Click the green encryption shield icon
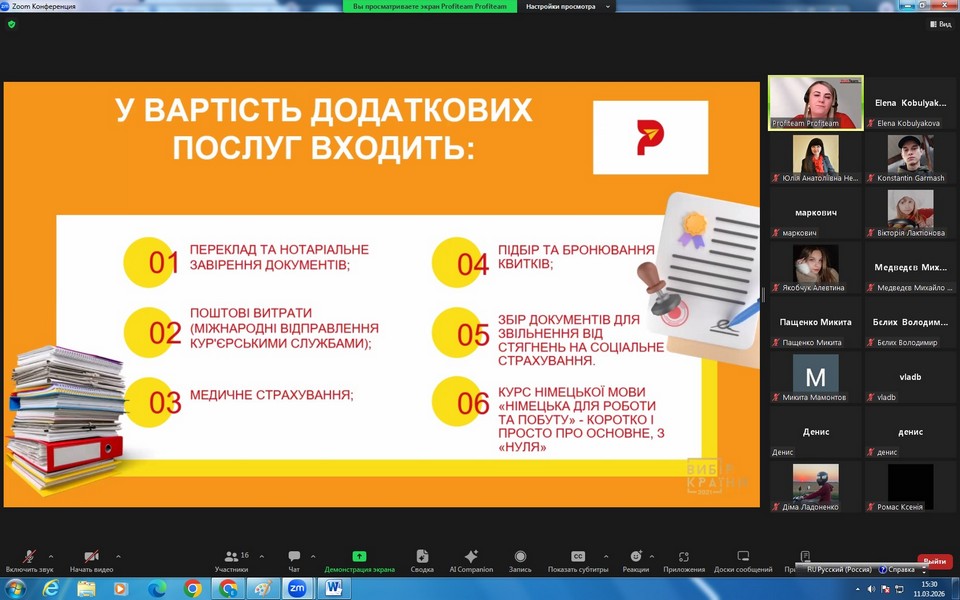Viewport: 960px width, 600px height. (x=12, y=24)
